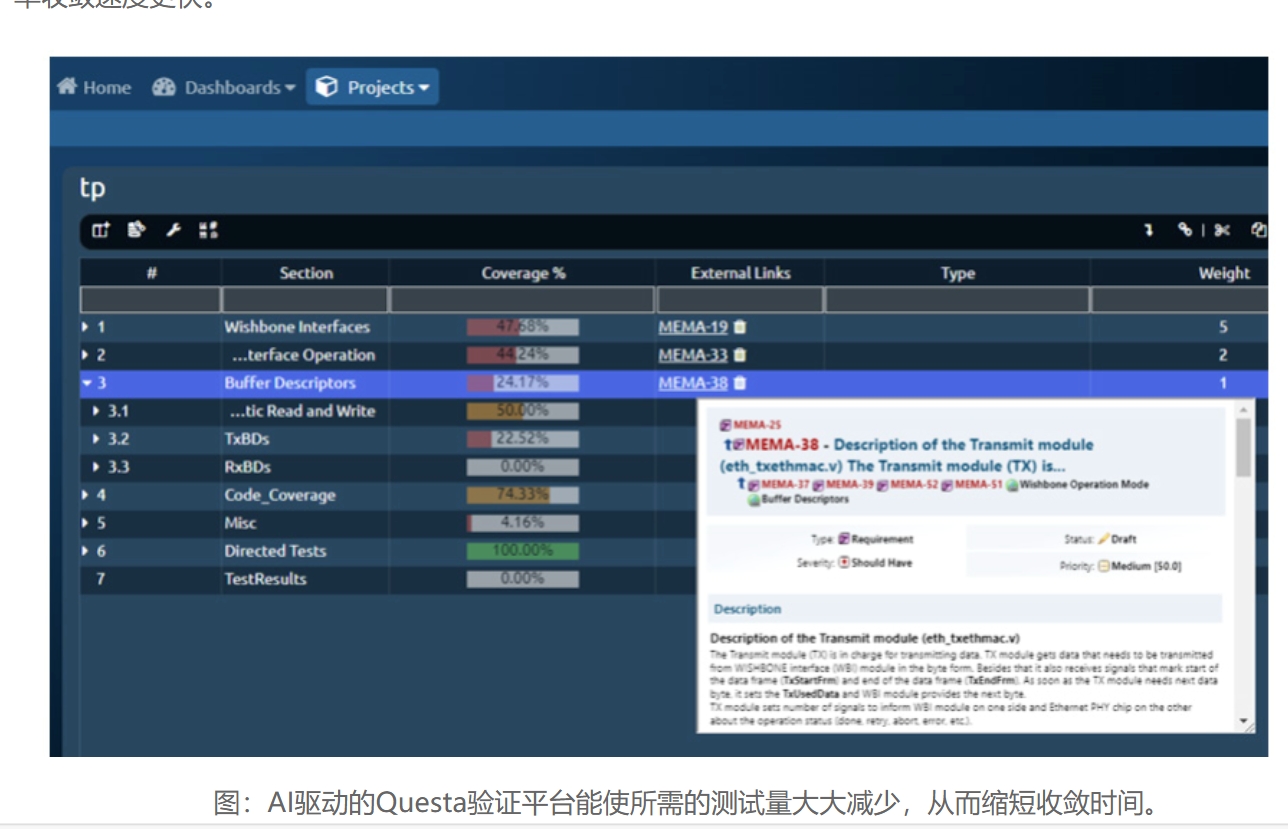This screenshot has height=829, width=1288.
Task: Open the Projects dropdown menu
Action: point(372,88)
